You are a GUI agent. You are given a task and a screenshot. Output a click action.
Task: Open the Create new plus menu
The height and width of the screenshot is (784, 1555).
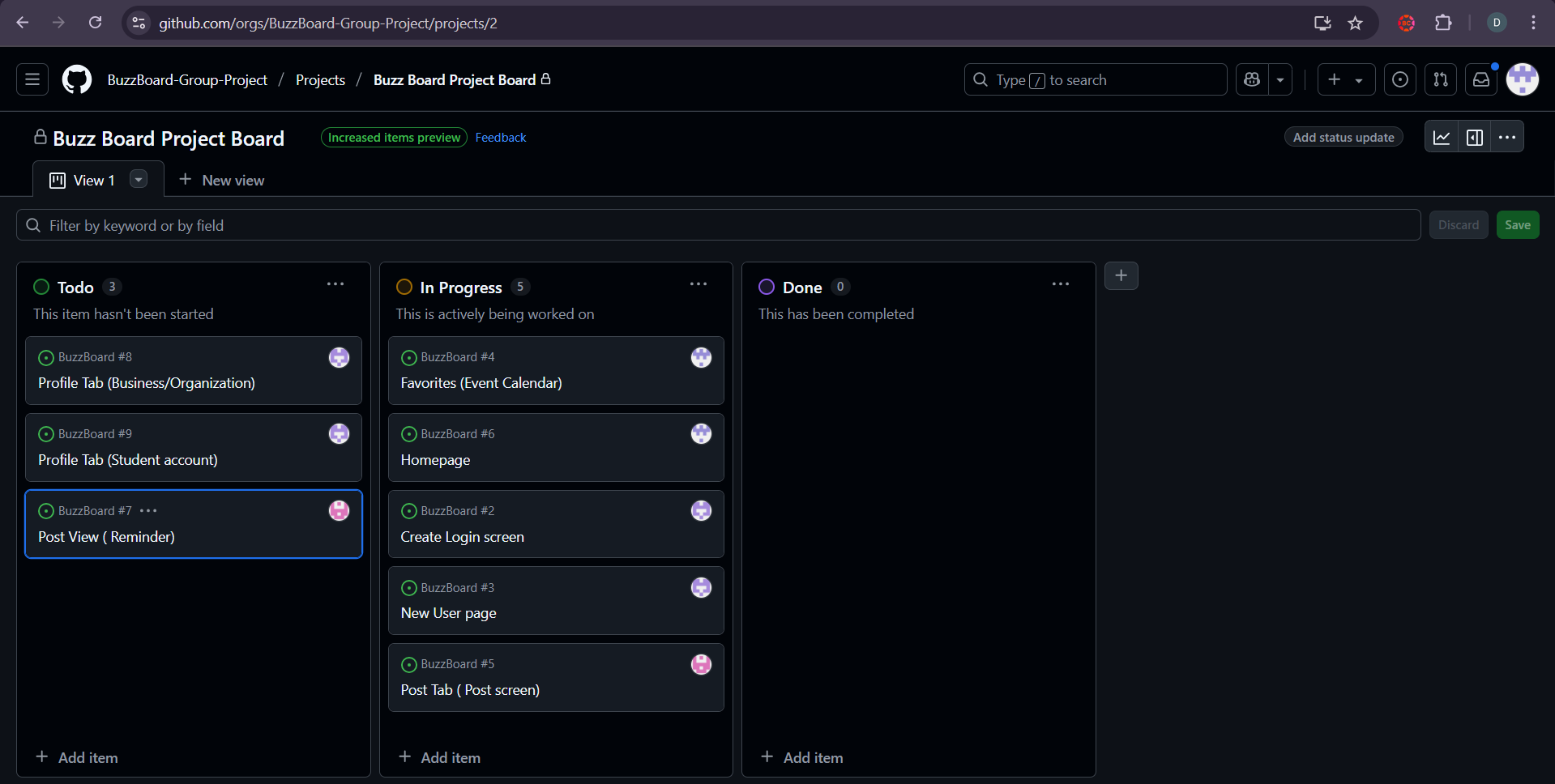1346,79
